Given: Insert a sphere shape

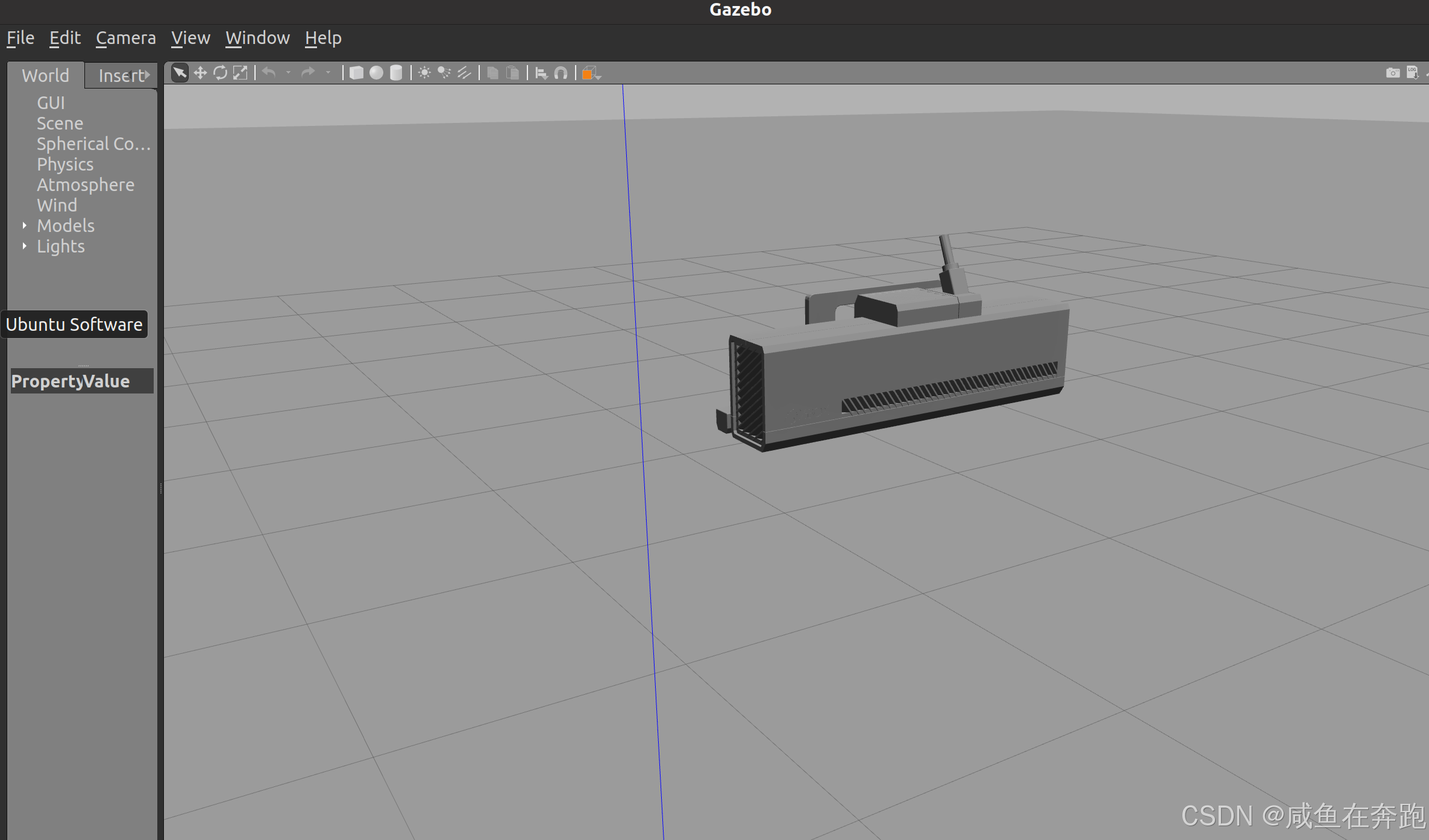Looking at the screenshot, I should pyautogui.click(x=376, y=73).
